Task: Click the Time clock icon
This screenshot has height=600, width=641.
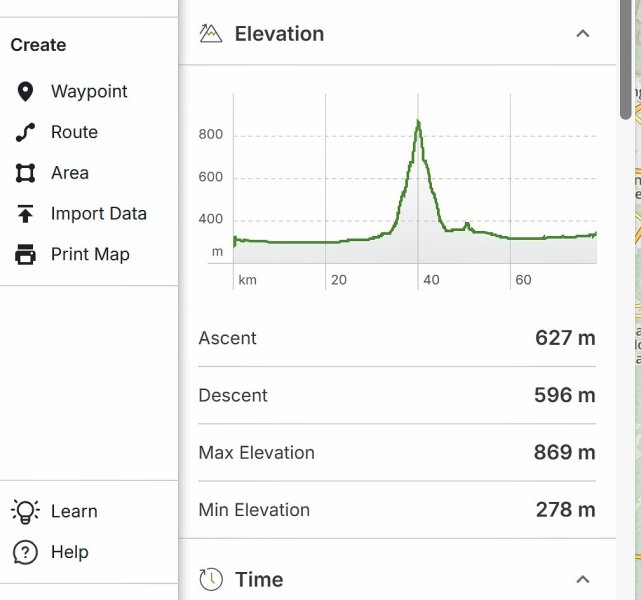Action: 210,579
